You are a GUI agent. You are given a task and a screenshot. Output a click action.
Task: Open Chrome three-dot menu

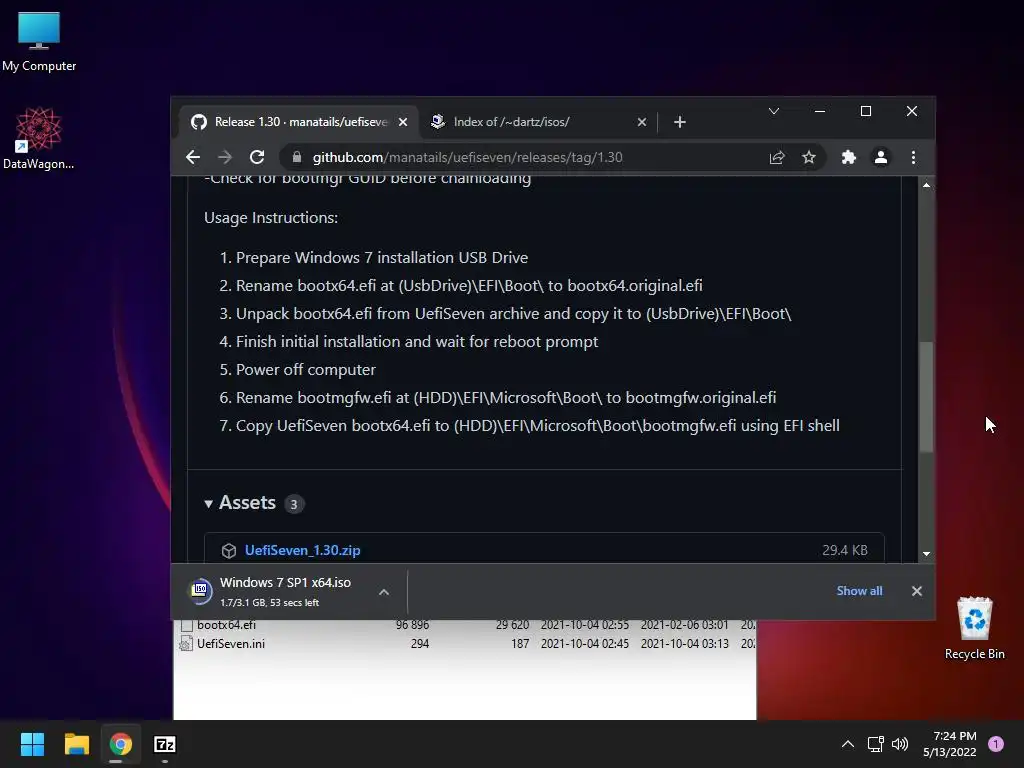point(913,157)
